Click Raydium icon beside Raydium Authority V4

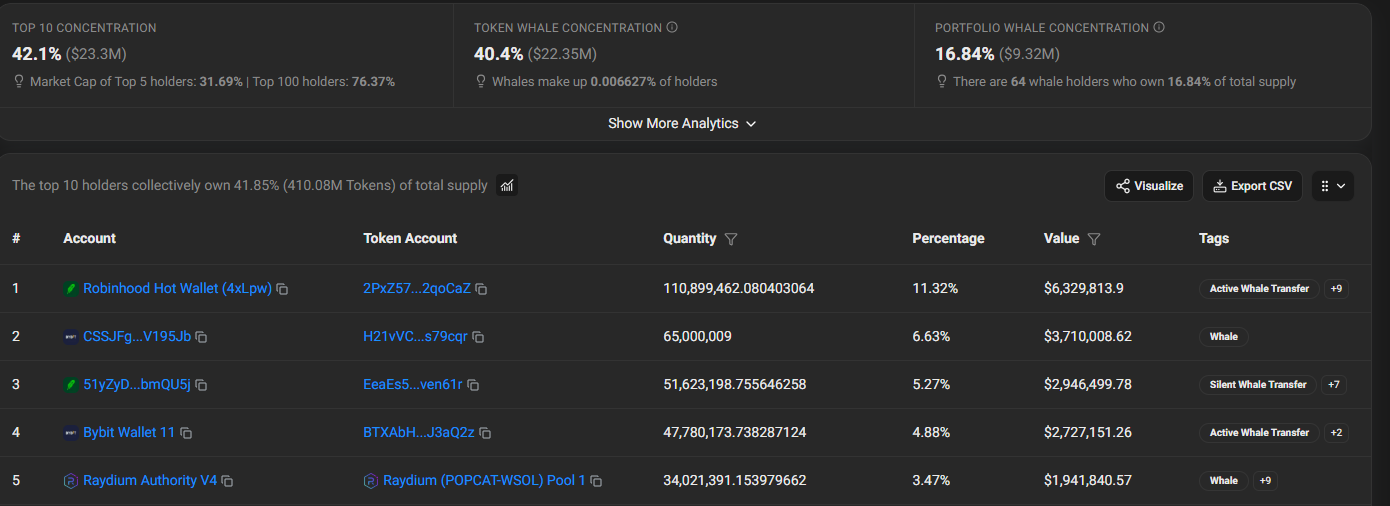pos(71,481)
